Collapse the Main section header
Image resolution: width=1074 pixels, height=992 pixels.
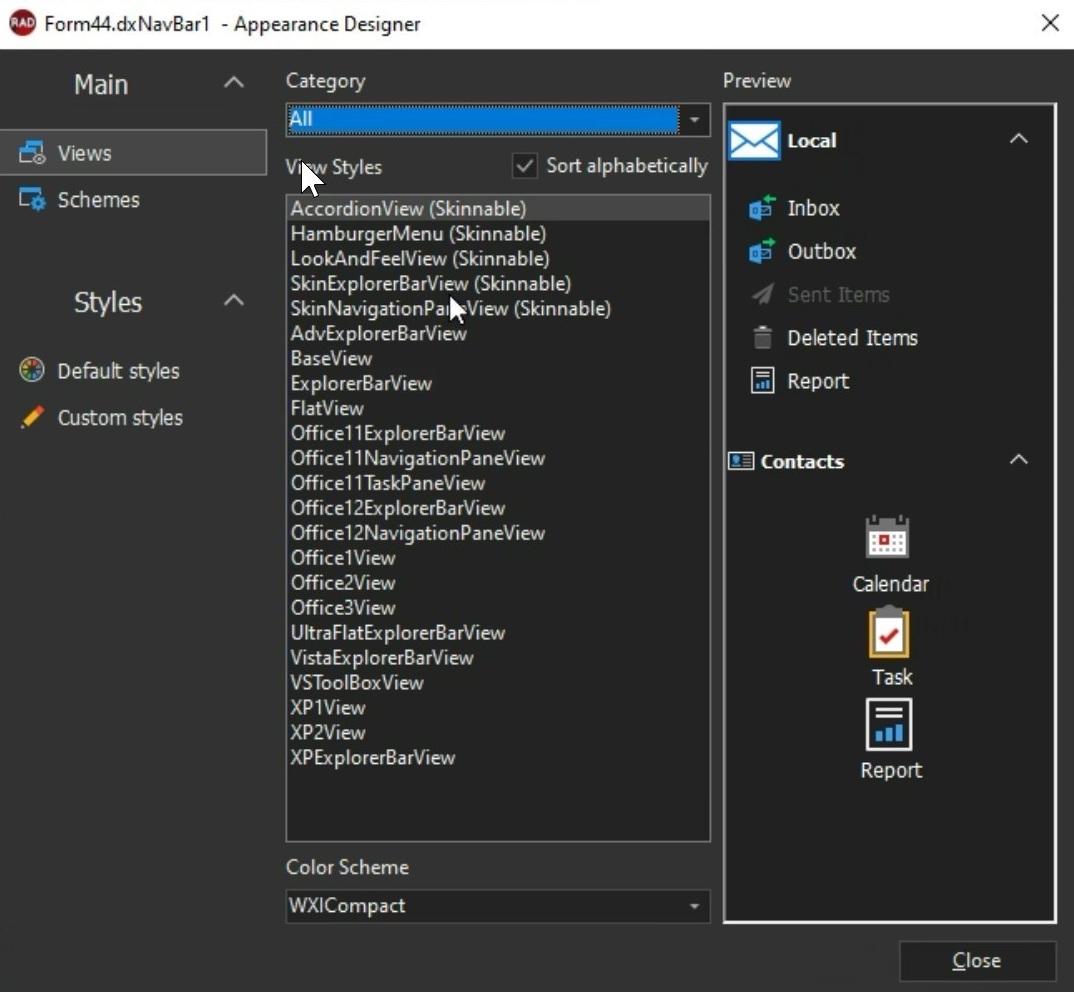[234, 84]
